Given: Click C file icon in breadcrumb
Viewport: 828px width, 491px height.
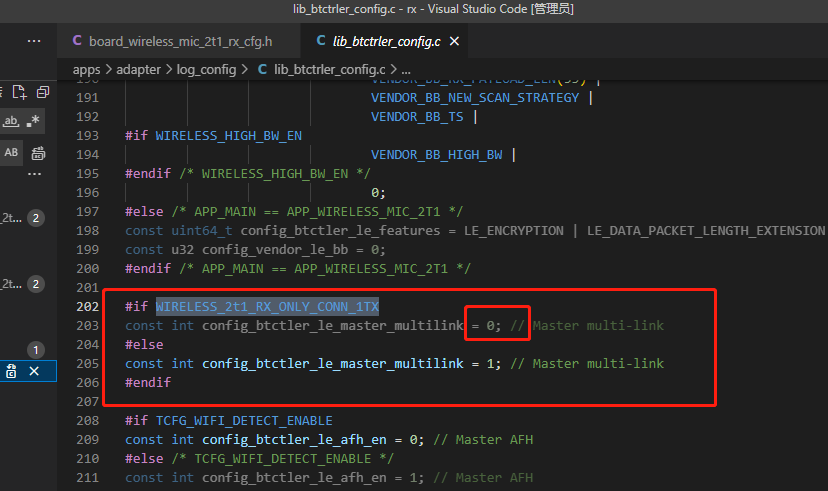Looking at the screenshot, I should [x=262, y=69].
